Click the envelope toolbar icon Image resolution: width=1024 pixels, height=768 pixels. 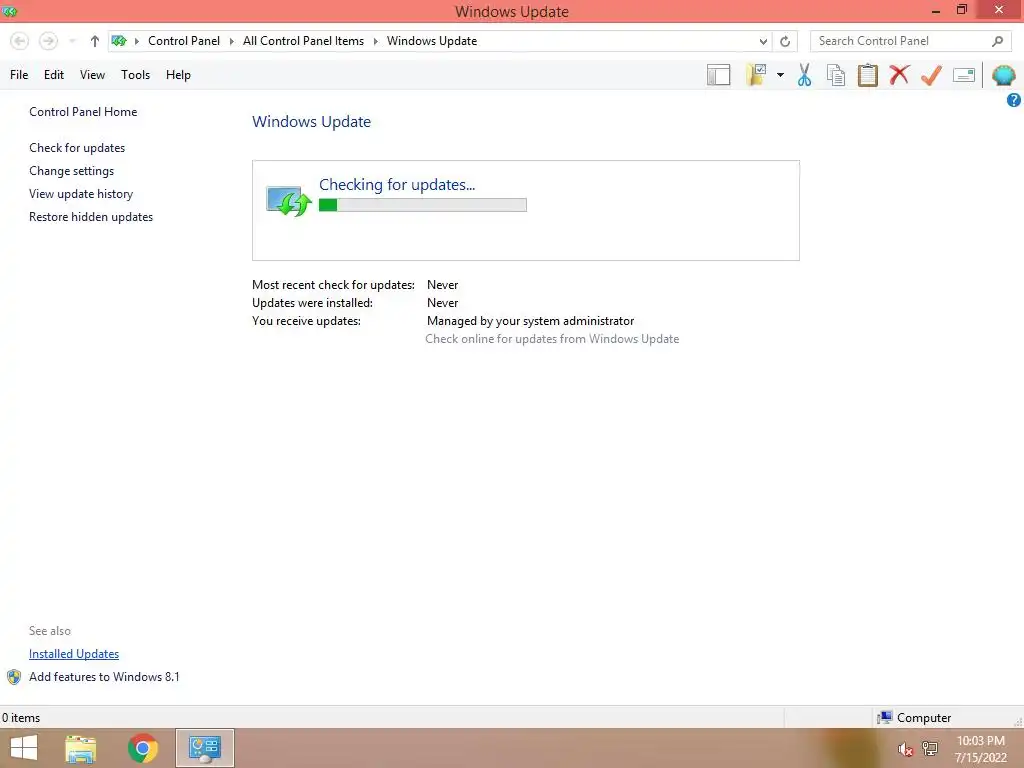(x=964, y=75)
